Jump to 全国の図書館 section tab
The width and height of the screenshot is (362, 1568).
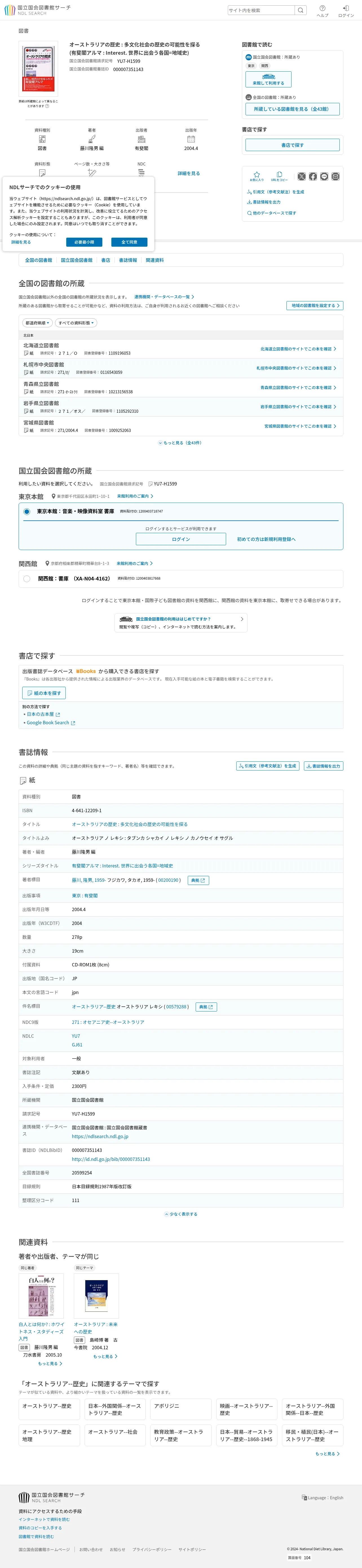38,260
